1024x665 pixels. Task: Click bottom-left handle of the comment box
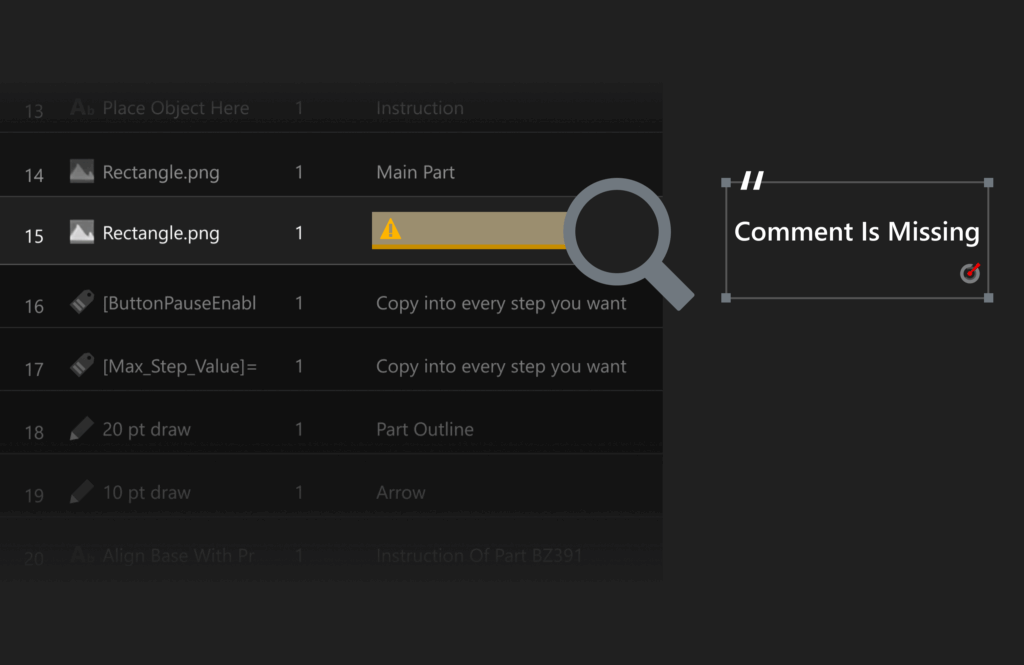pos(726,297)
